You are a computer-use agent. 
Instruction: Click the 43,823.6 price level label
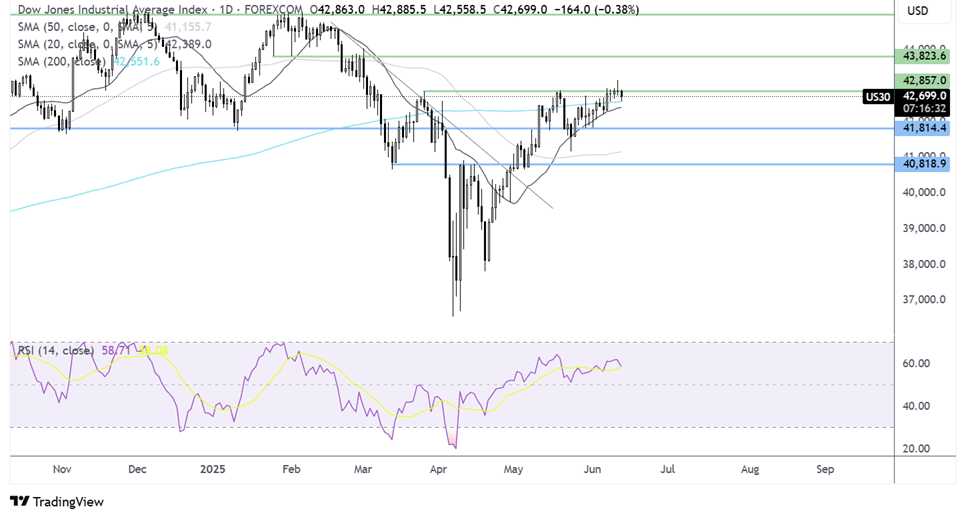(x=923, y=56)
